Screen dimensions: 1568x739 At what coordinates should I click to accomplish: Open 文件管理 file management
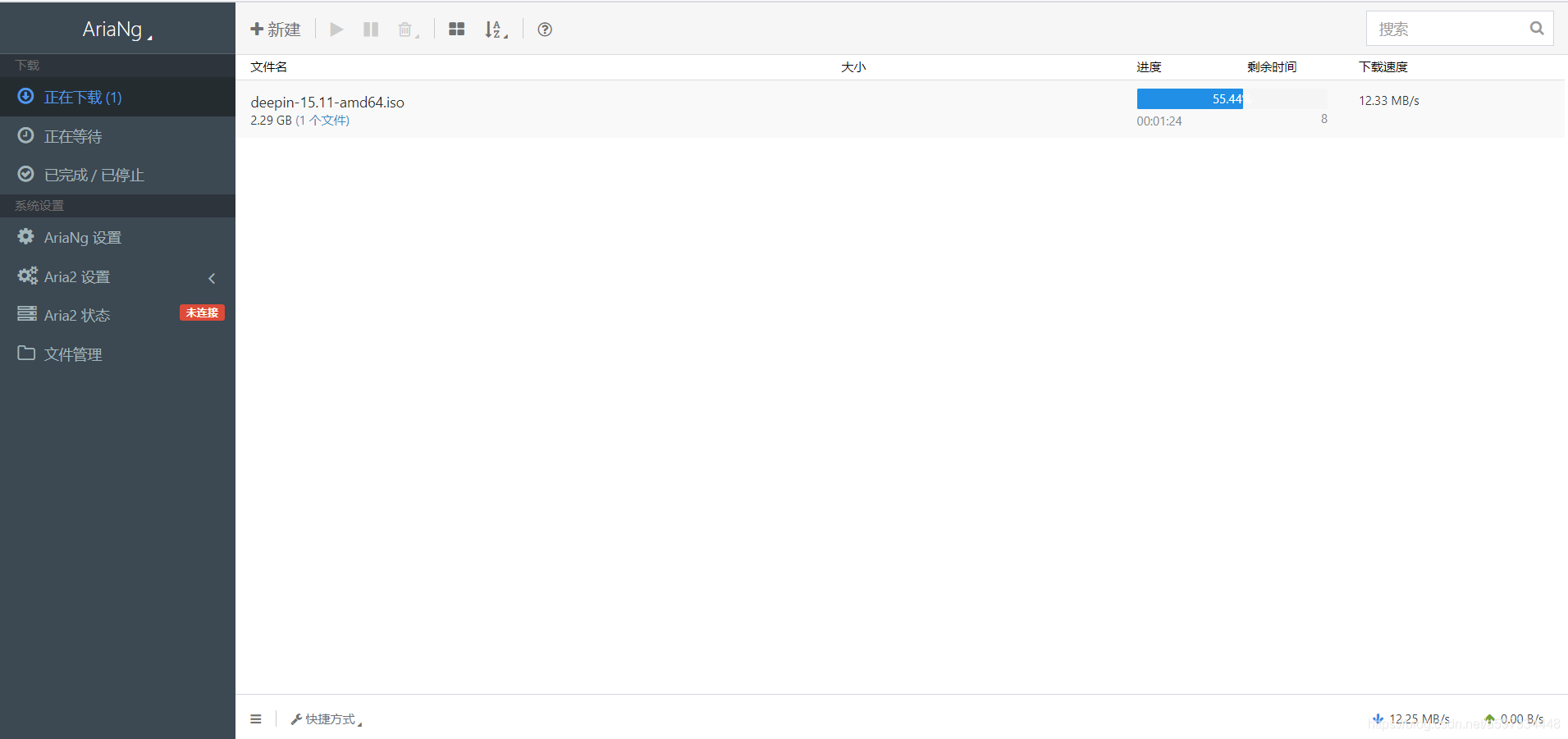(117, 354)
